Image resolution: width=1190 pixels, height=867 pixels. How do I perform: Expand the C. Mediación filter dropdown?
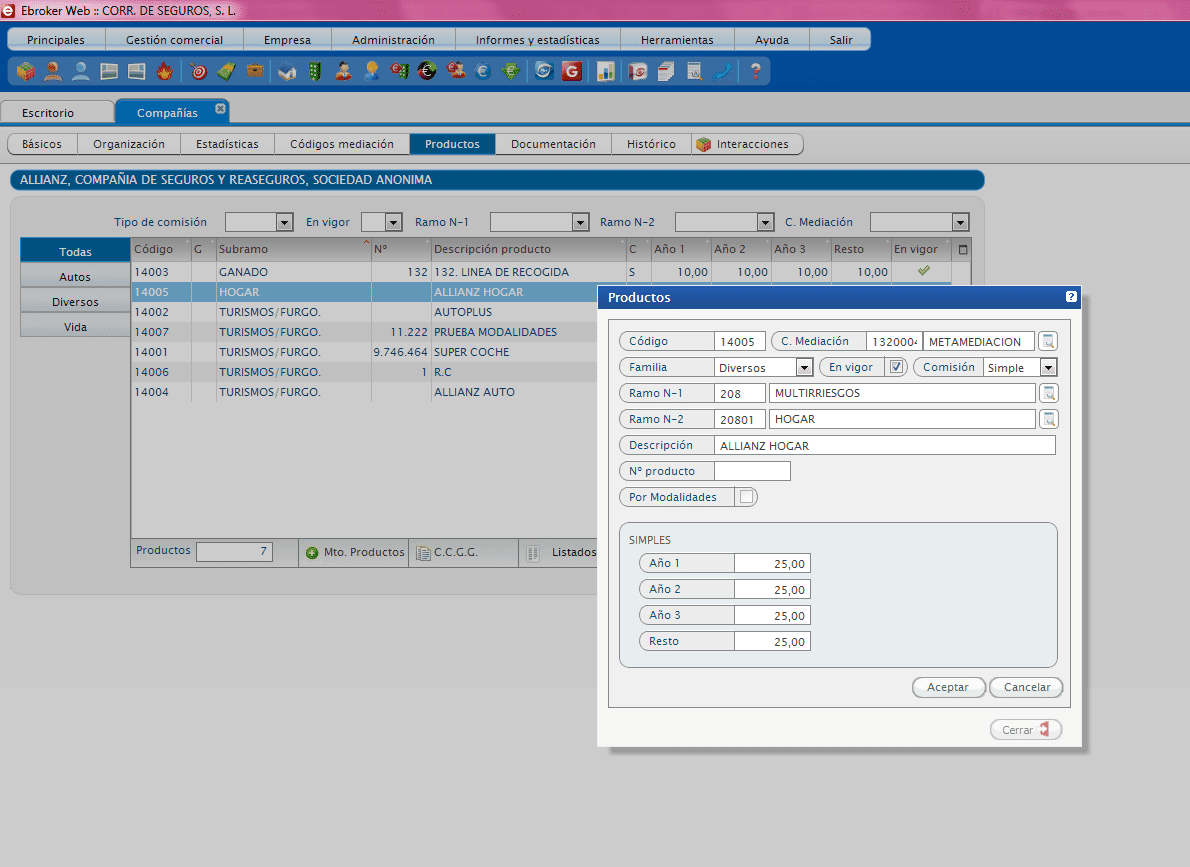point(960,222)
